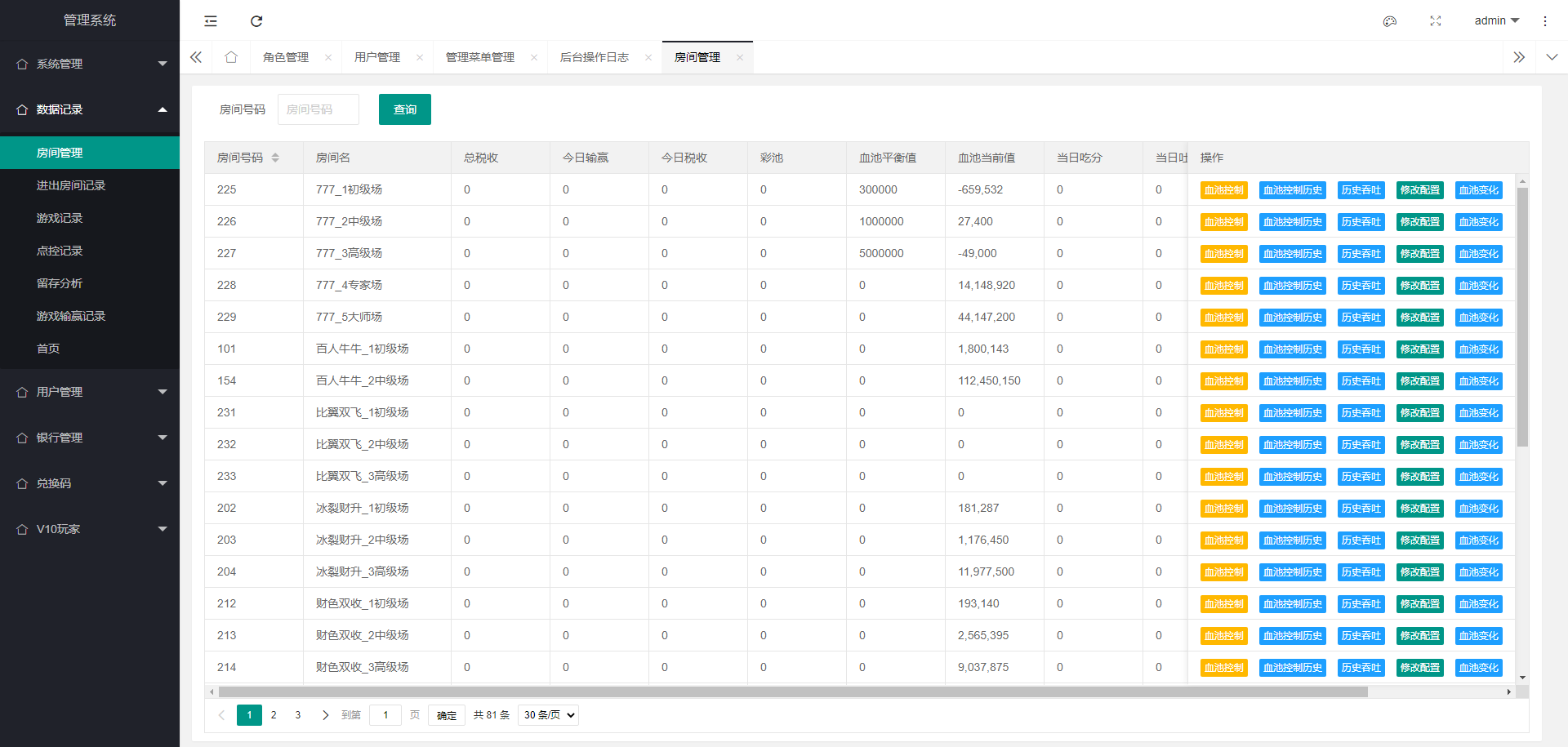Expand the 银行管理 sidebar section
Screen dimensions: 1568x747
point(90,438)
